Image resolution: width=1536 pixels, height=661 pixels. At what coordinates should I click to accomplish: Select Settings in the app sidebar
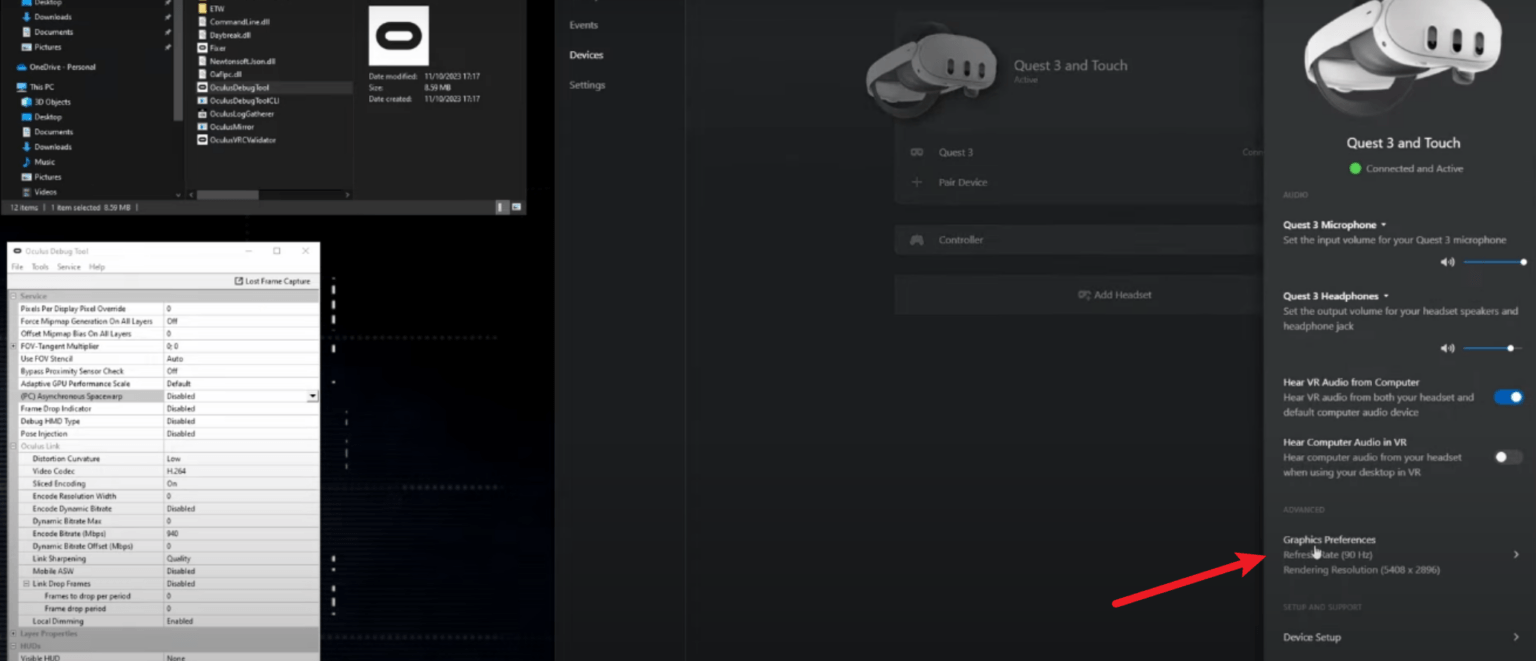pyautogui.click(x=587, y=85)
